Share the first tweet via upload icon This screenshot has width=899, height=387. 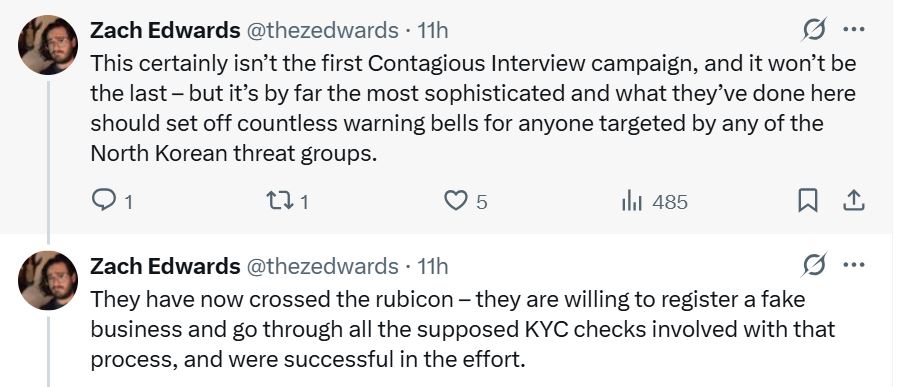pyautogui.click(x=854, y=201)
